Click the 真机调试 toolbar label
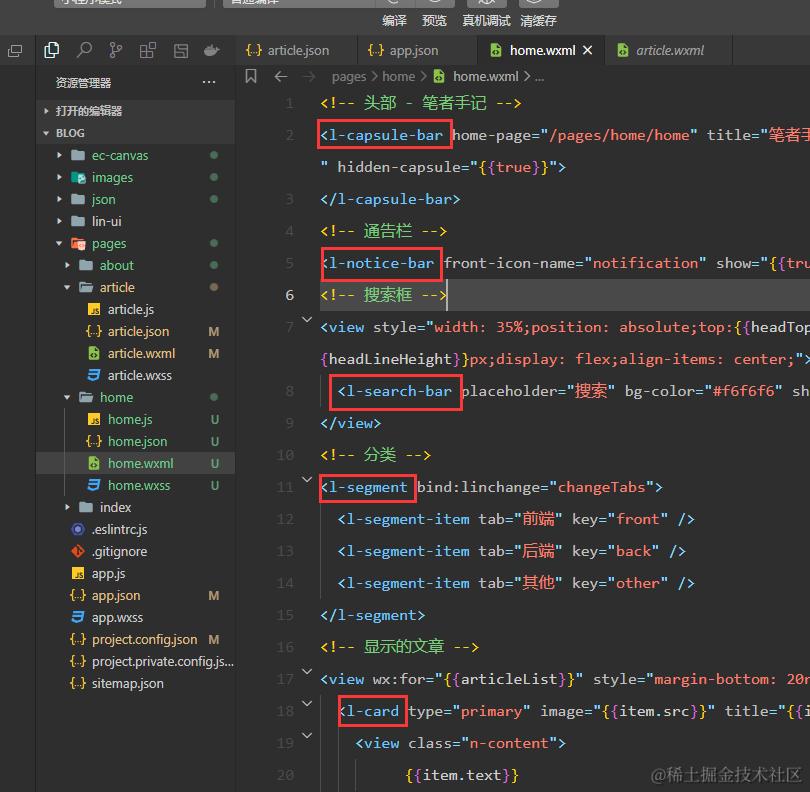810x792 pixels. tap(486, 21)
